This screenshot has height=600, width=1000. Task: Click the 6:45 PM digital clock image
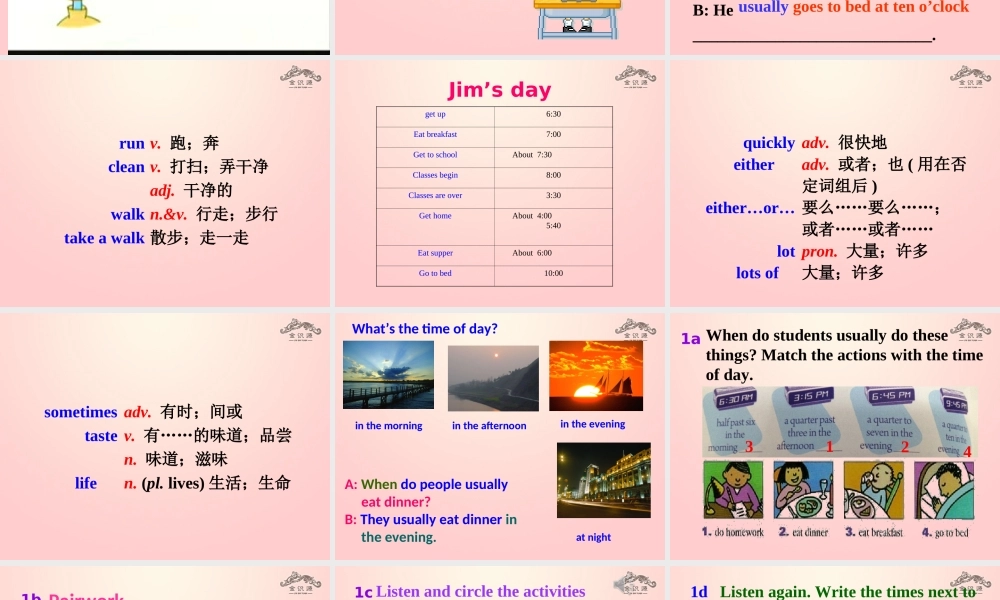pyautogui.click(x=891, y=396)
